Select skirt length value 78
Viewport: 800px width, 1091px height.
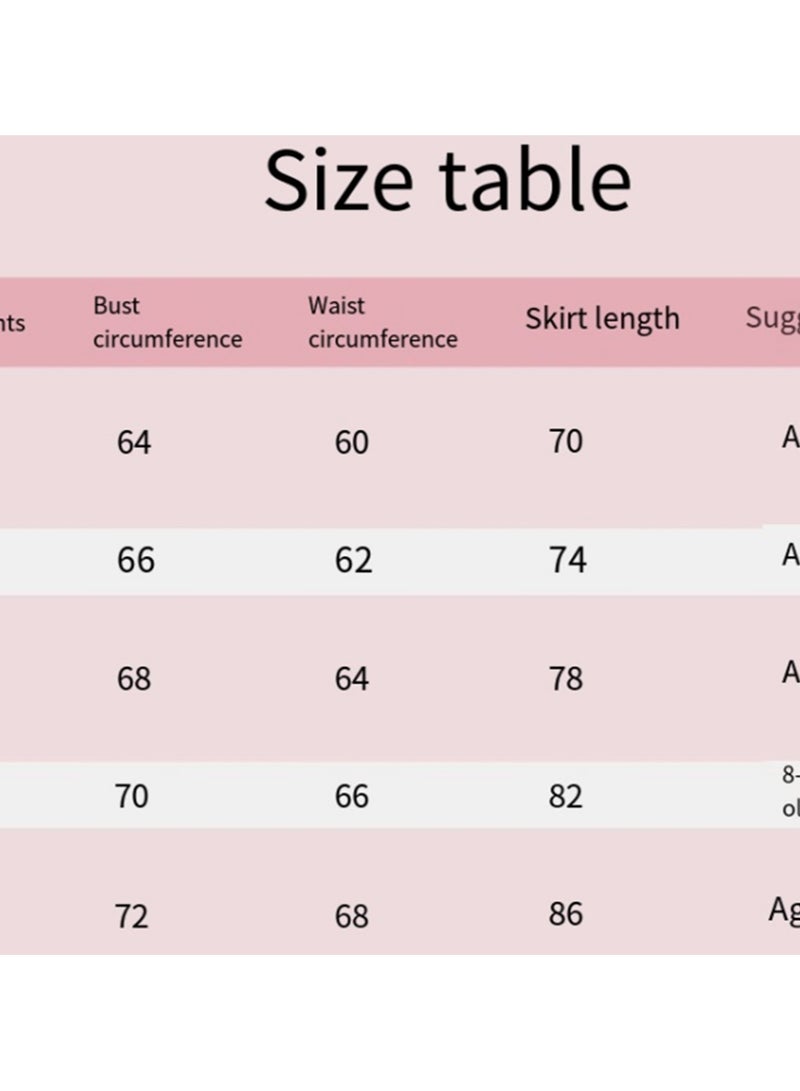[566, 679]
